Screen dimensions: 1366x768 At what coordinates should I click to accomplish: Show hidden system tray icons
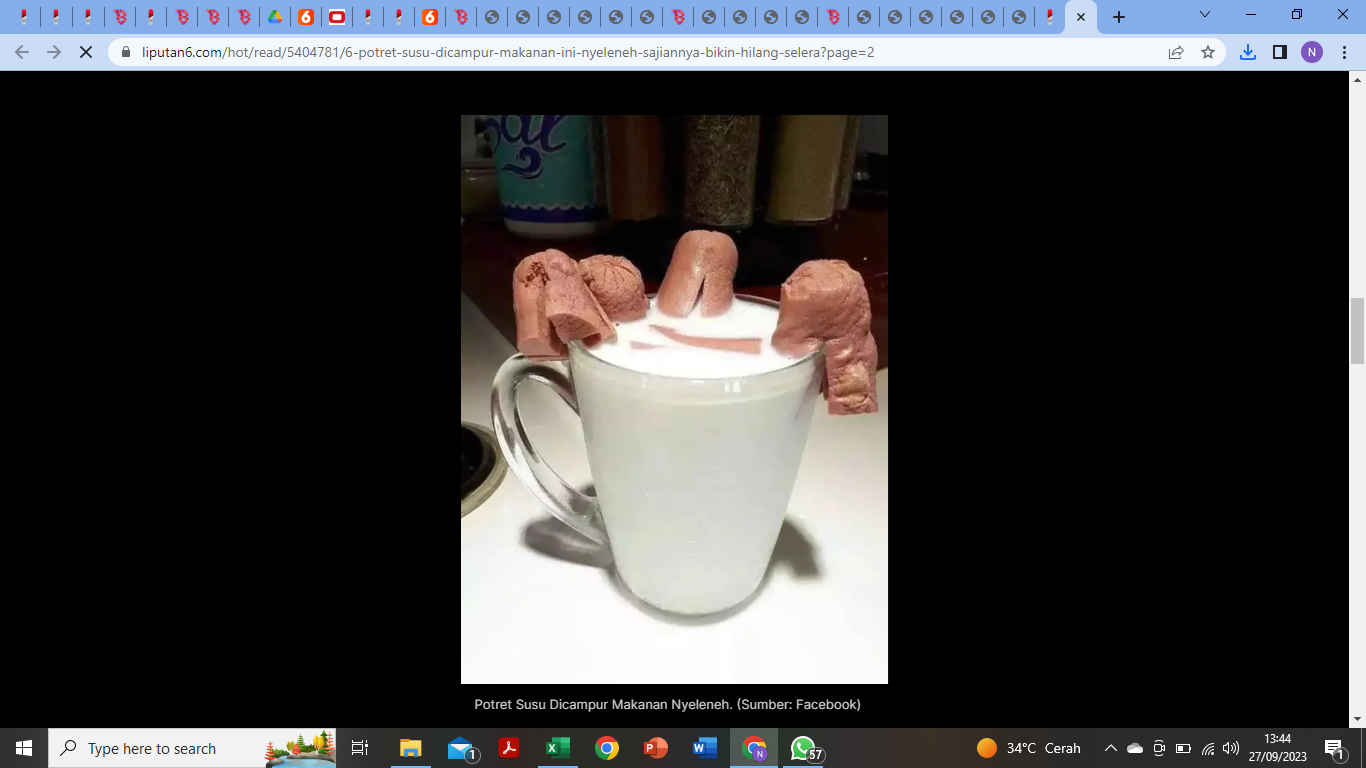(1110, 748)
